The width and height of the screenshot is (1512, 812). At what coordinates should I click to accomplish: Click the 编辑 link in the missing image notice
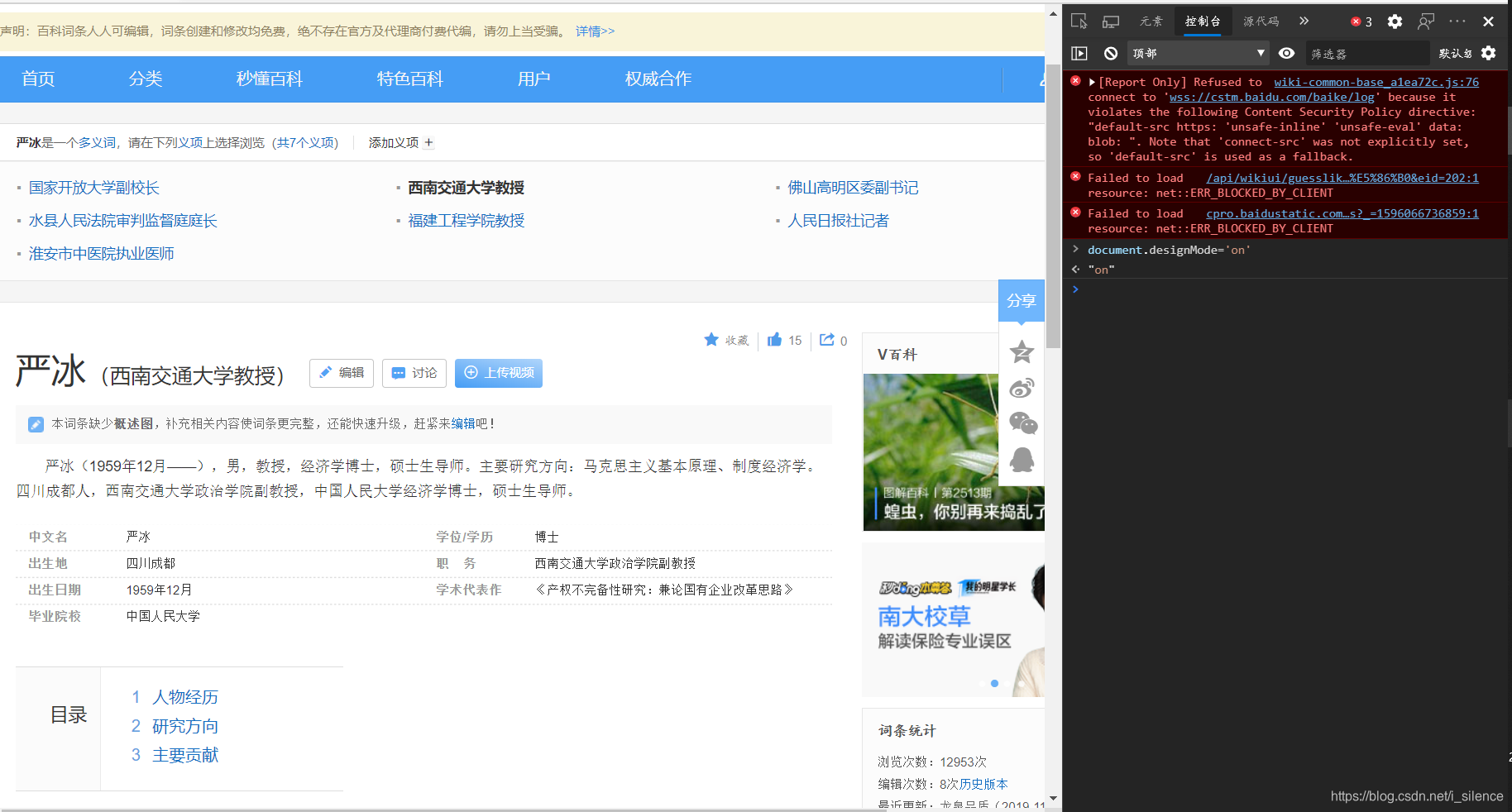(463, 423)
